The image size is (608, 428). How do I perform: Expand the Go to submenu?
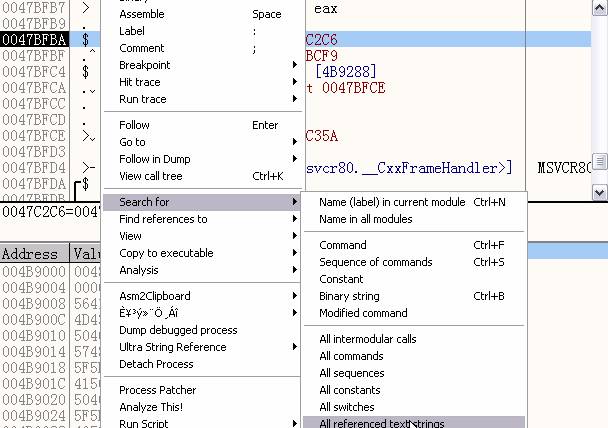click(x=202, y=142)
